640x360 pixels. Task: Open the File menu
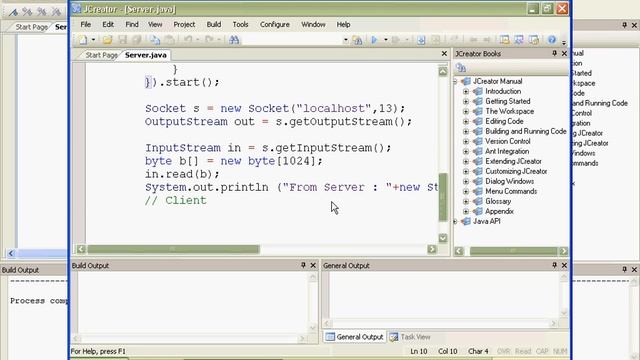coord(85,24)
